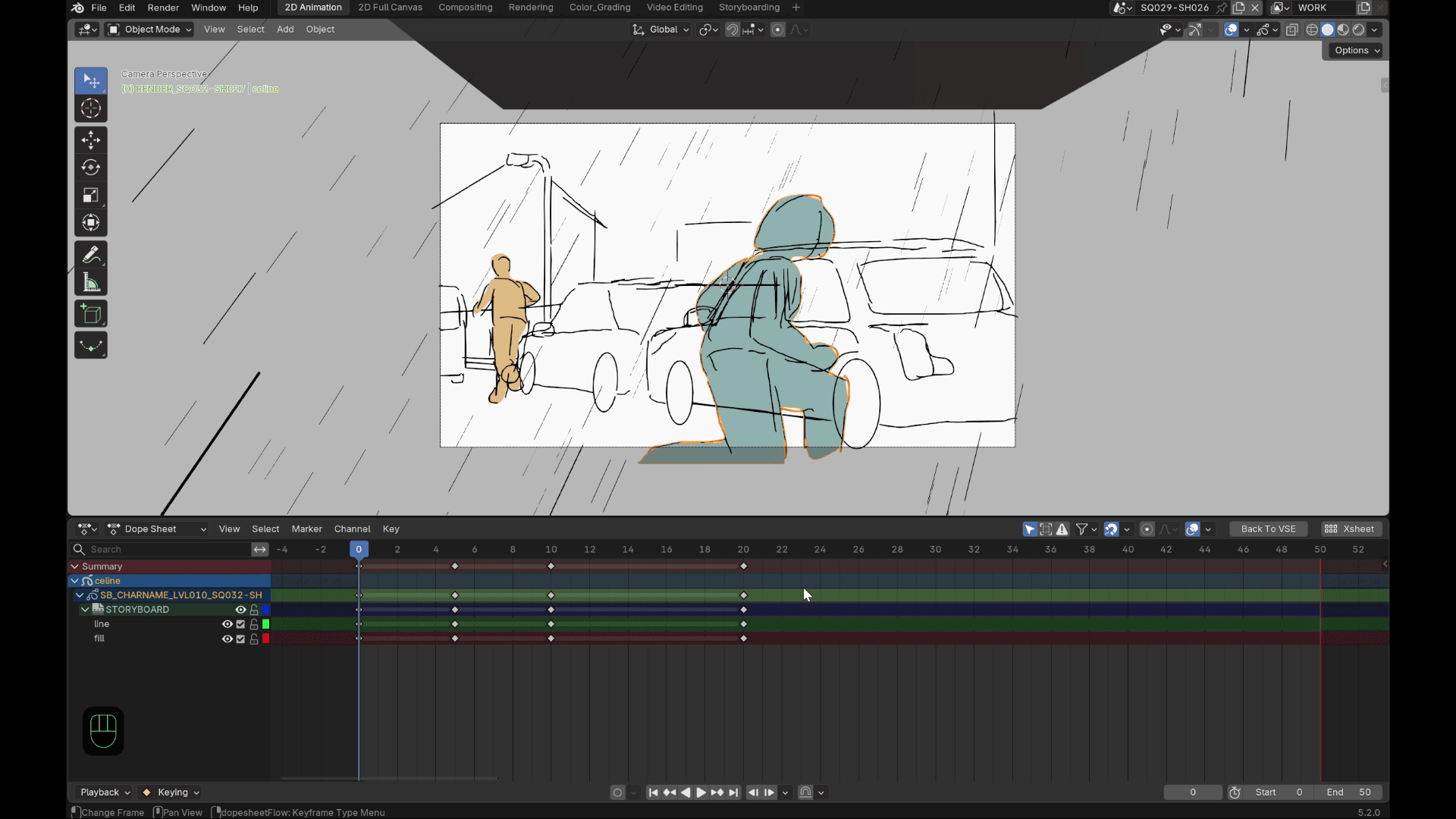This screenshot has width=1456, height=819.
Task: Jump to the first frame
Action: (653, 792)
